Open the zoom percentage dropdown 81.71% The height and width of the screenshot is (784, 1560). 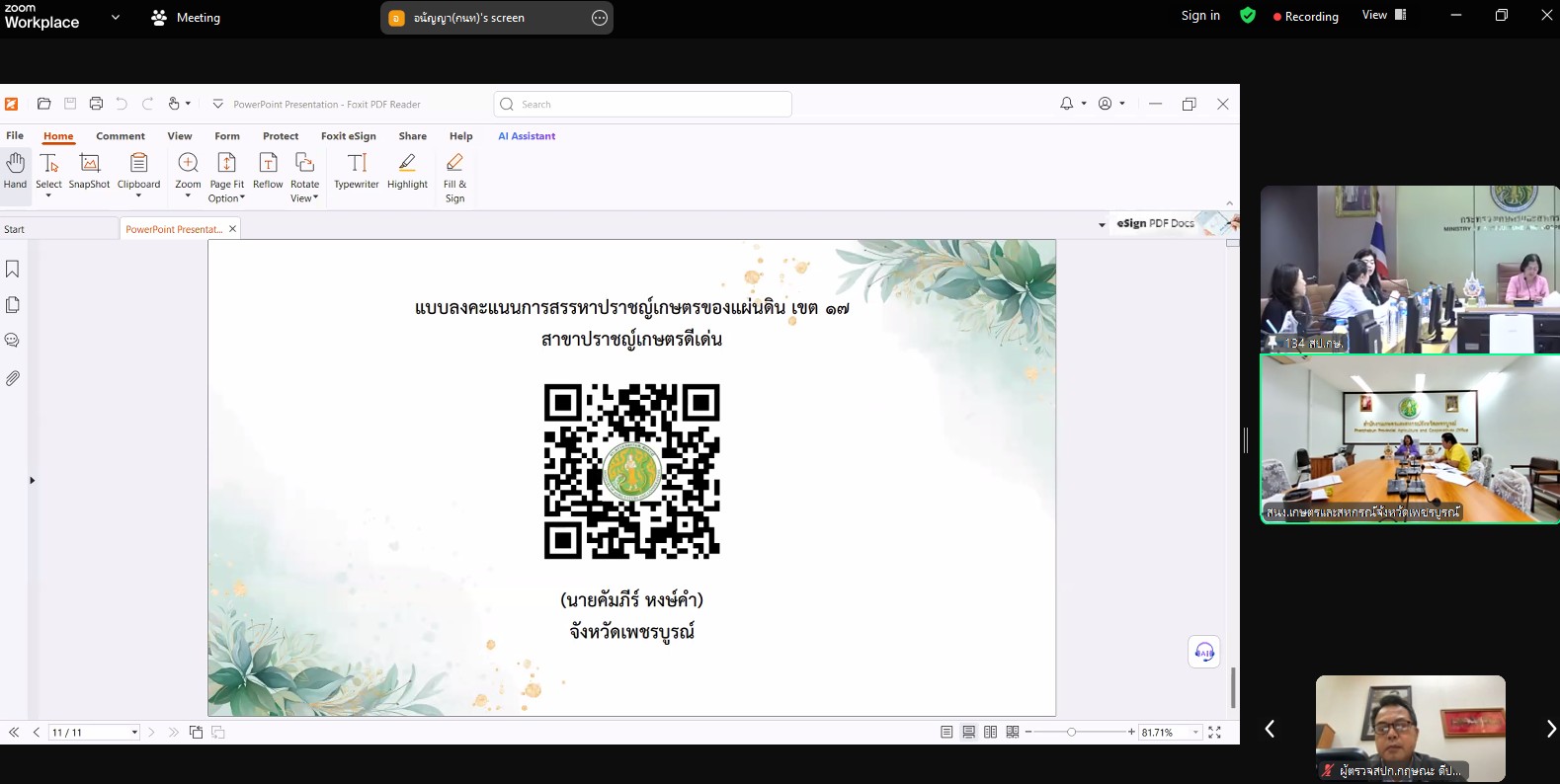tap(1195, 733)
